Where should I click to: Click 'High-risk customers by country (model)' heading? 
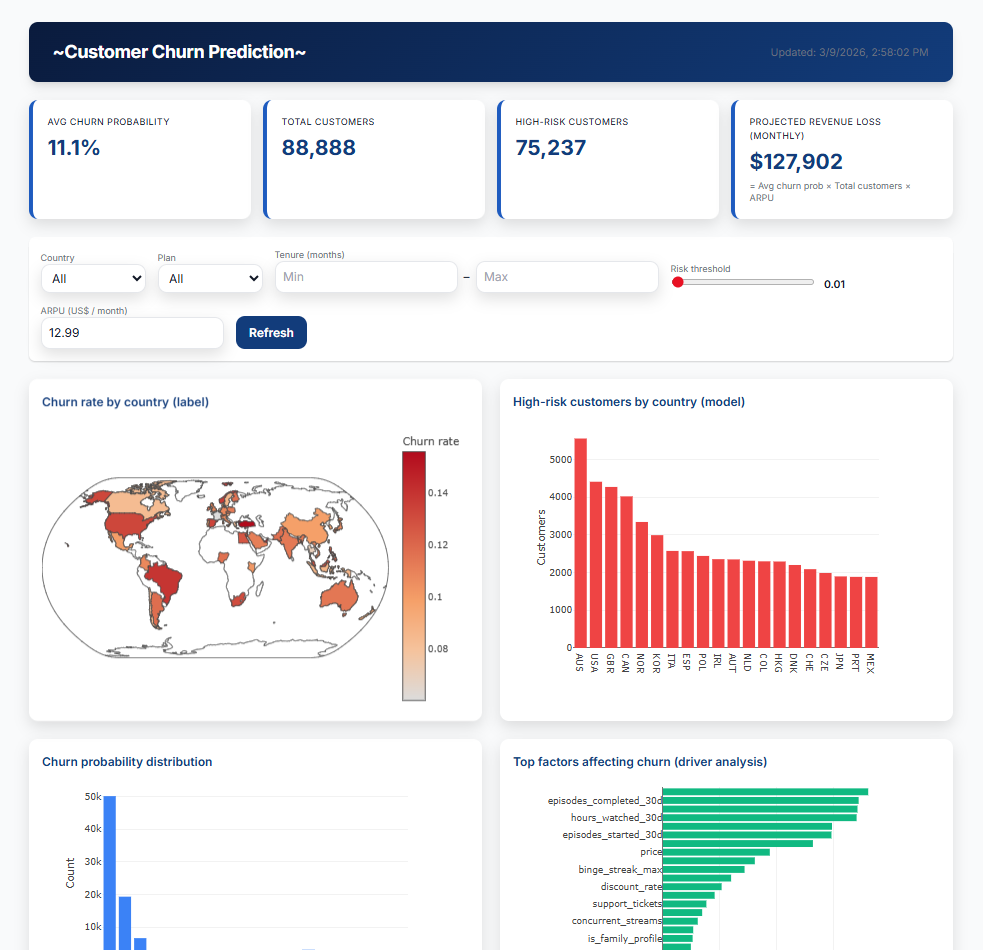pyautogui.click(x=629, y=402)
